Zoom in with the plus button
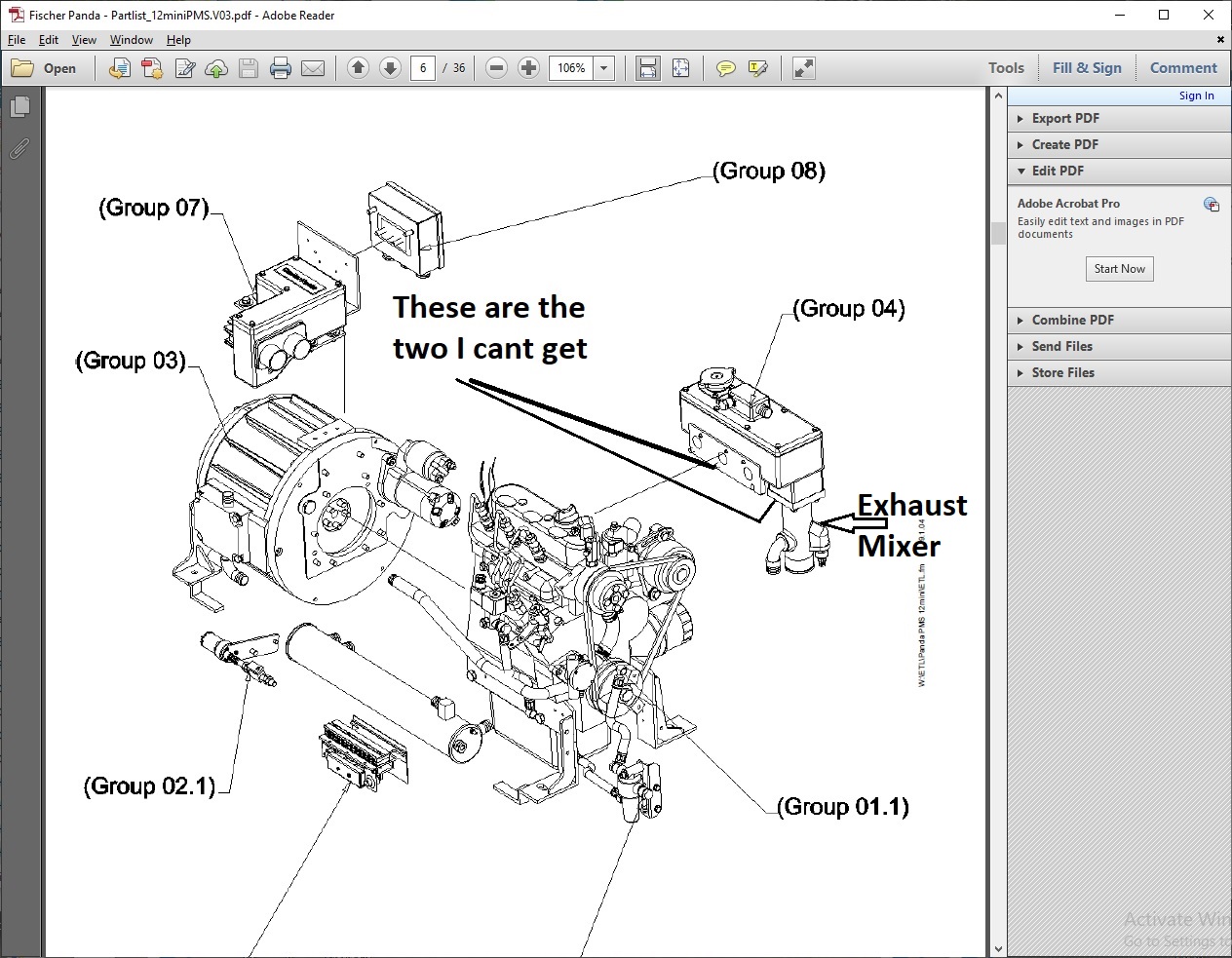Image resolution: width=1232 pixels, height=958 pixels. pyautogui.click(x=528, y=68)
